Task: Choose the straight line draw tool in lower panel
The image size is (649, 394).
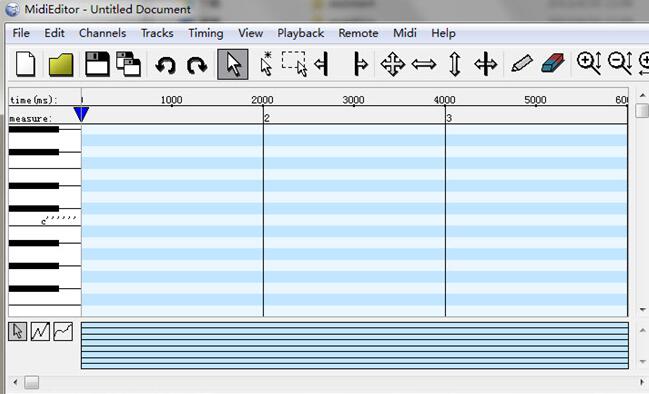Action: coord(40,332)
